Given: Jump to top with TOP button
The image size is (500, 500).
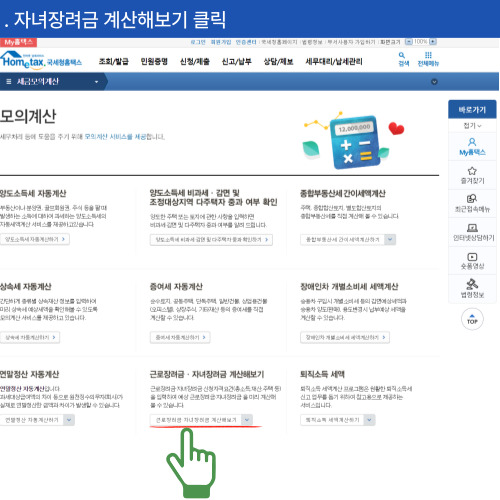Looking at the screenshot, I should tap(472, 319).
